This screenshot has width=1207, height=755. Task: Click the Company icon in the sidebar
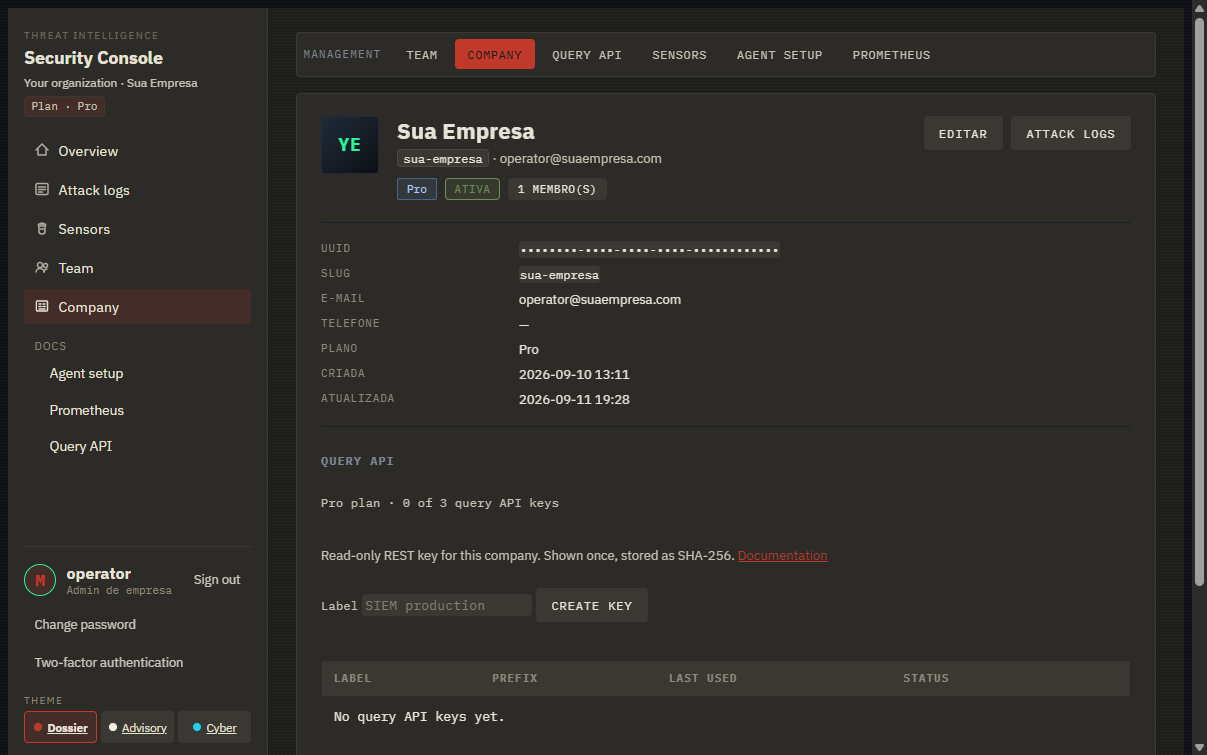click(41, 307)
